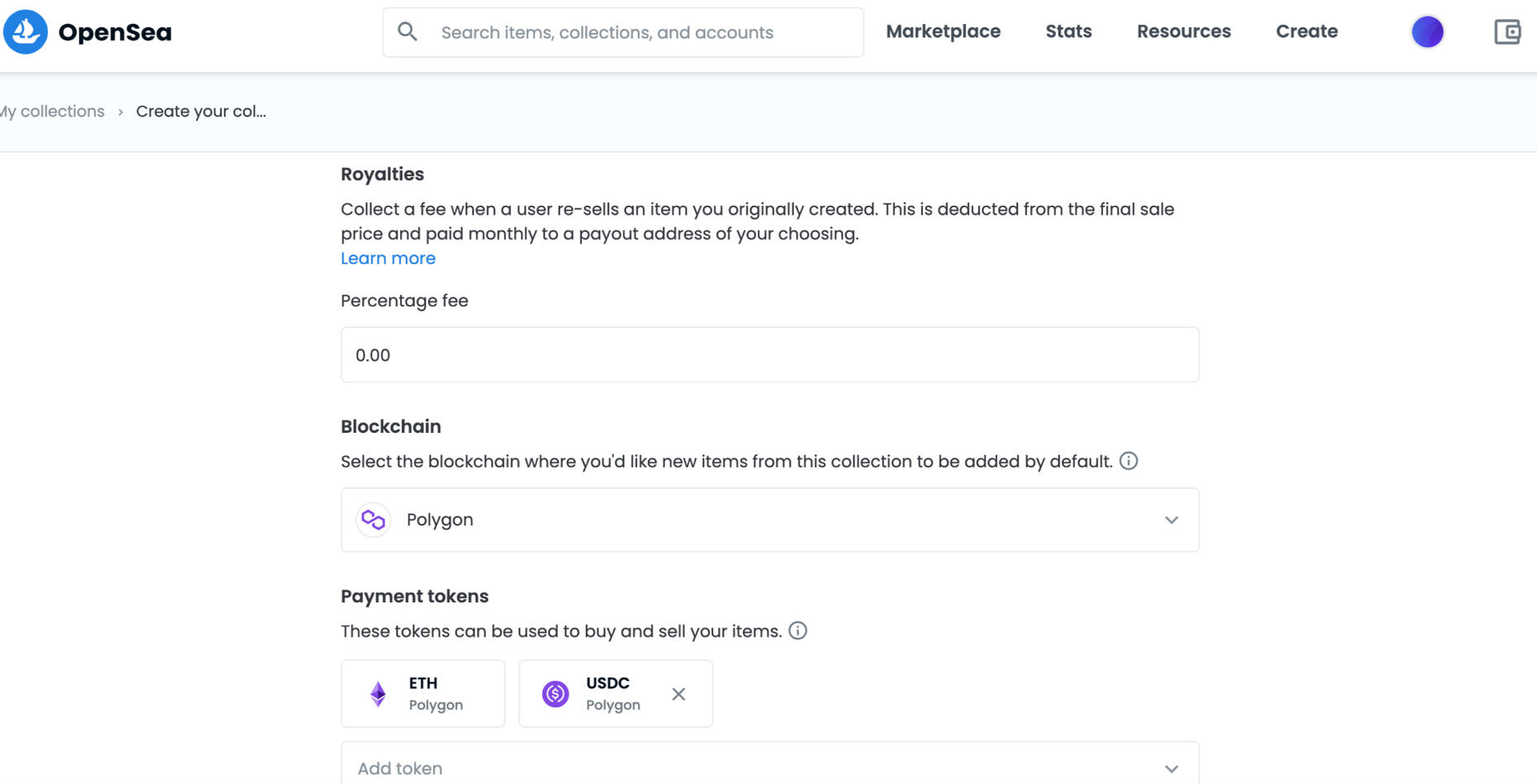Open the Marketplace menu

tap(943, 31)
